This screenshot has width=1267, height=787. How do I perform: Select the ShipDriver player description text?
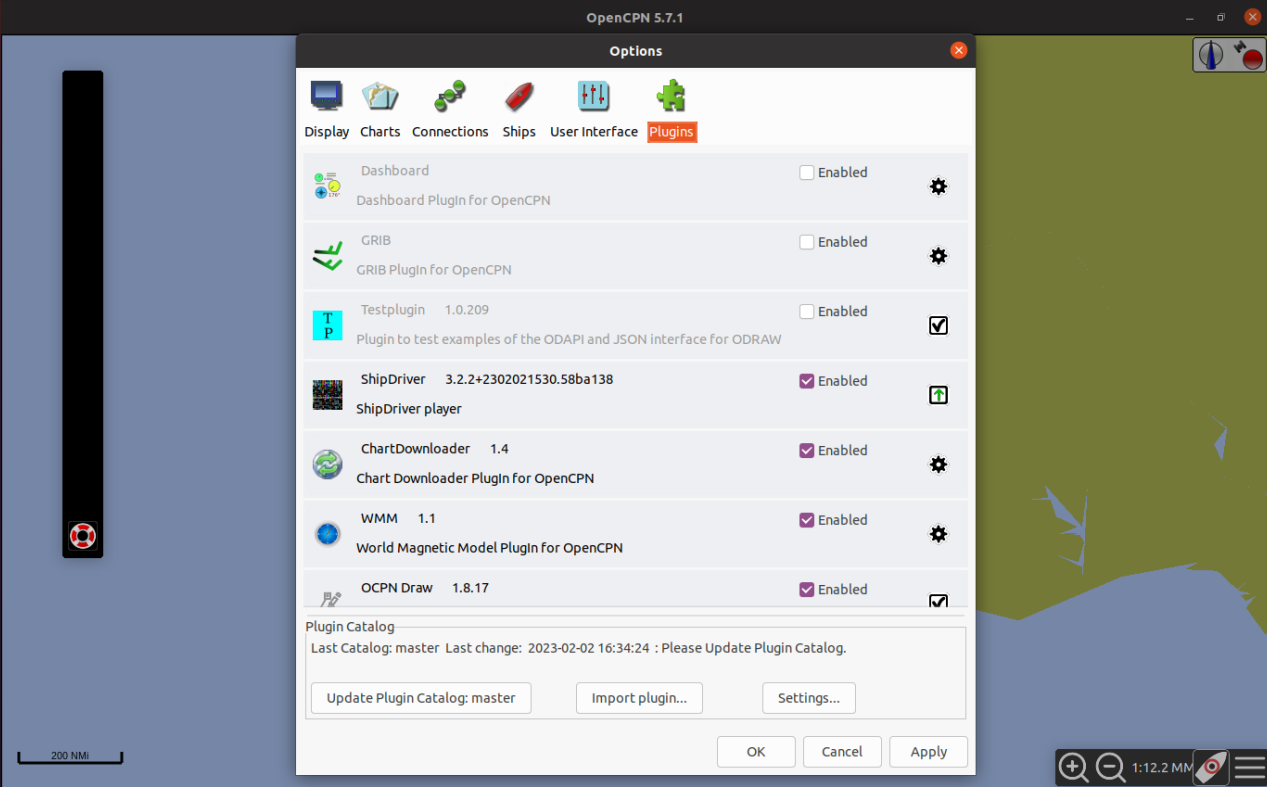(x=409, y=409)
